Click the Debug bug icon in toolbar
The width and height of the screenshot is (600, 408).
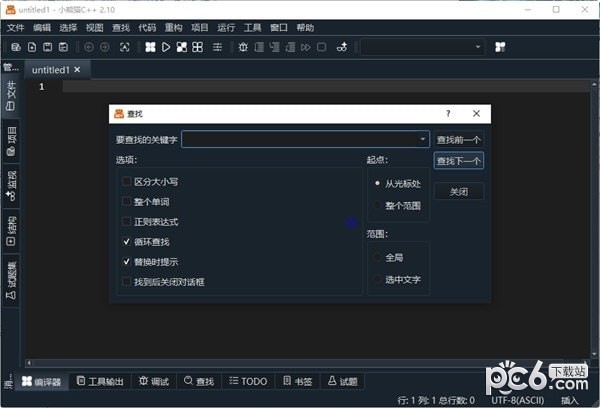(x=243, y=47)
